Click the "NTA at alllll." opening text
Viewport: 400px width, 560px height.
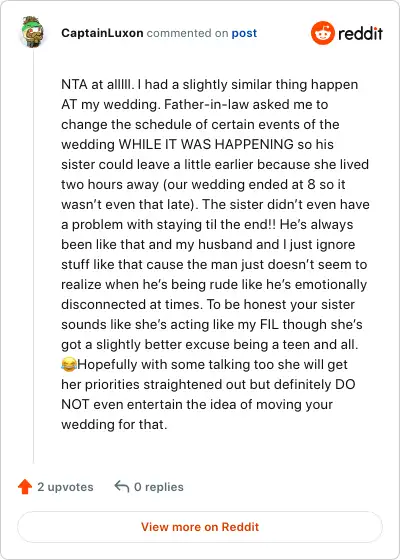point(98,85)
